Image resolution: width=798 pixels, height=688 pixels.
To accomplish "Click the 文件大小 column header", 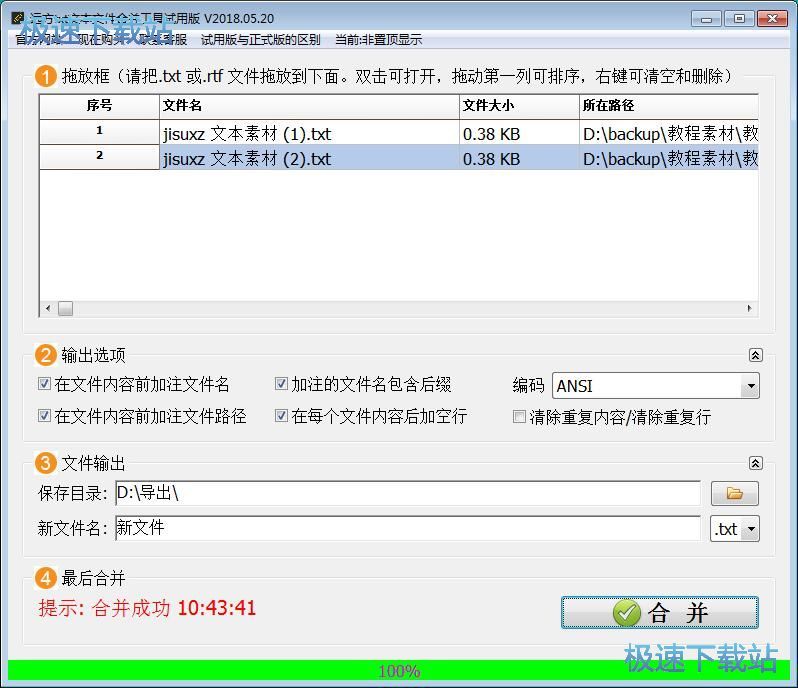I will pos(519,106).
